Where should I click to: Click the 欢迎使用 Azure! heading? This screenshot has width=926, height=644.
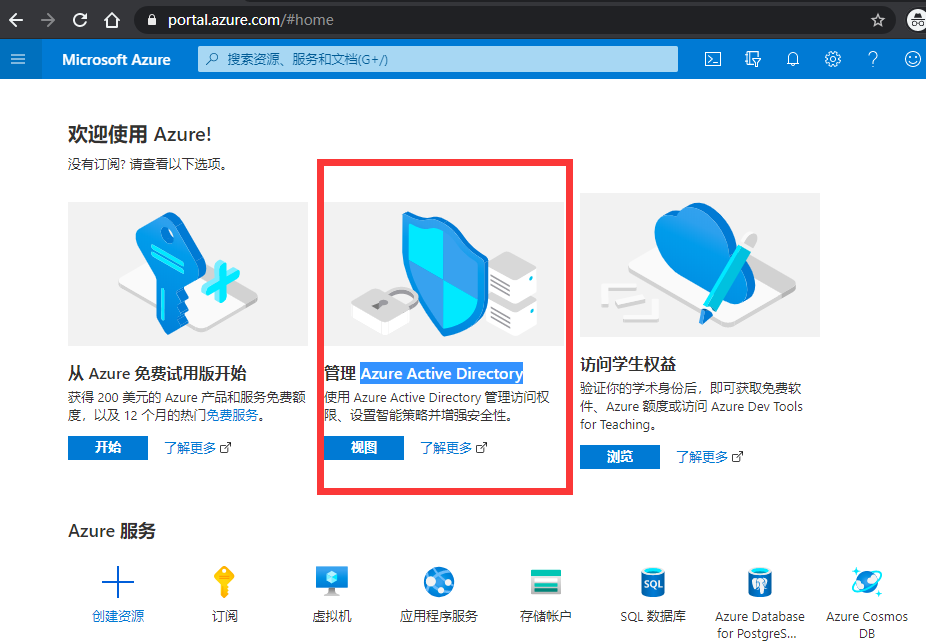139,135
